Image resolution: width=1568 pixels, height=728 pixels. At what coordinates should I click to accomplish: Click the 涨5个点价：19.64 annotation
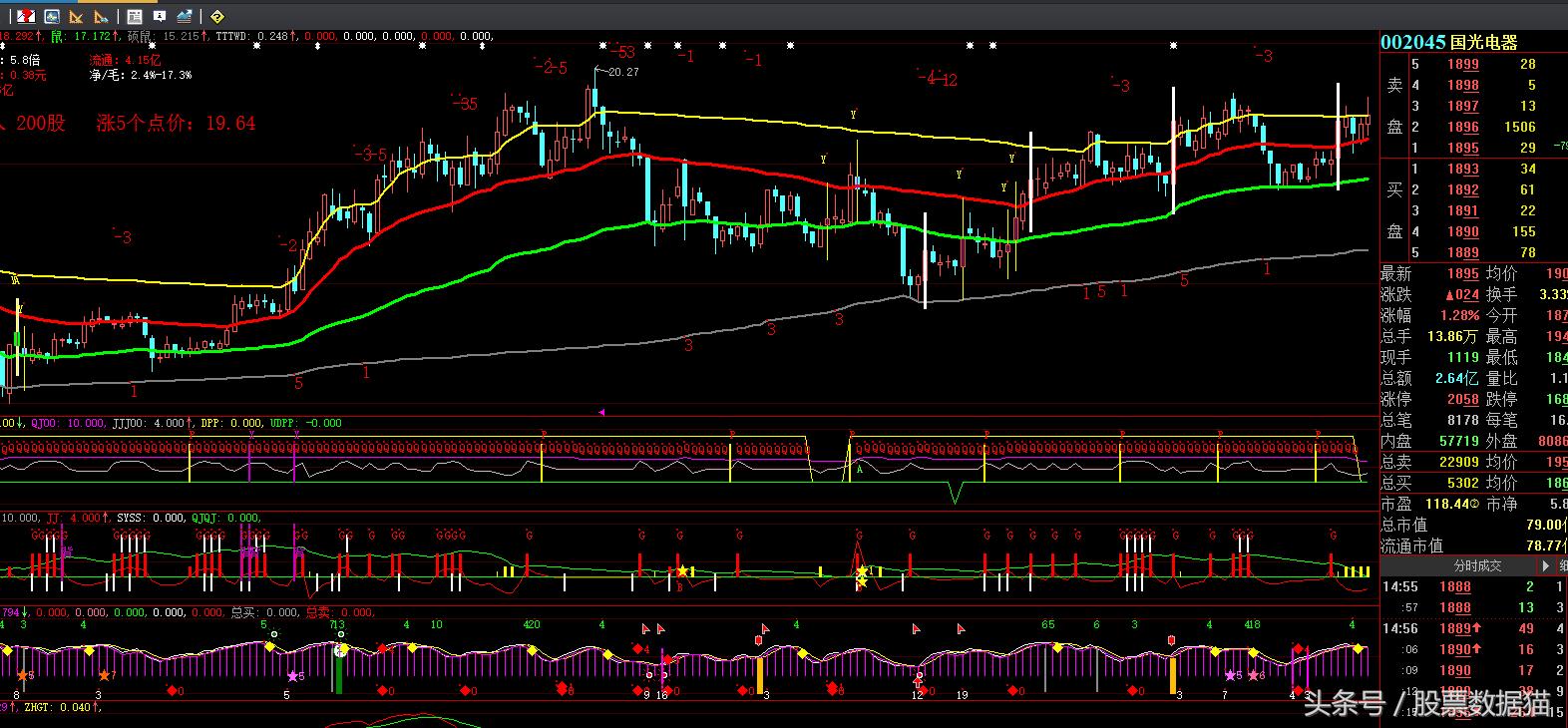click(x=177, y=123)
